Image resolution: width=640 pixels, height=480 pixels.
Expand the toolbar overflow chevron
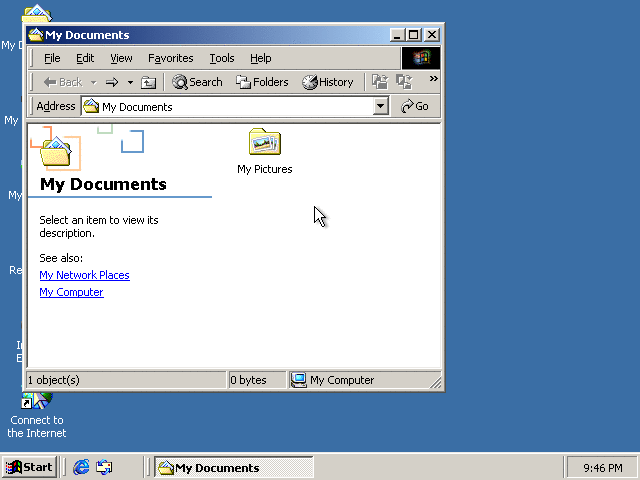tap(433, 78)
